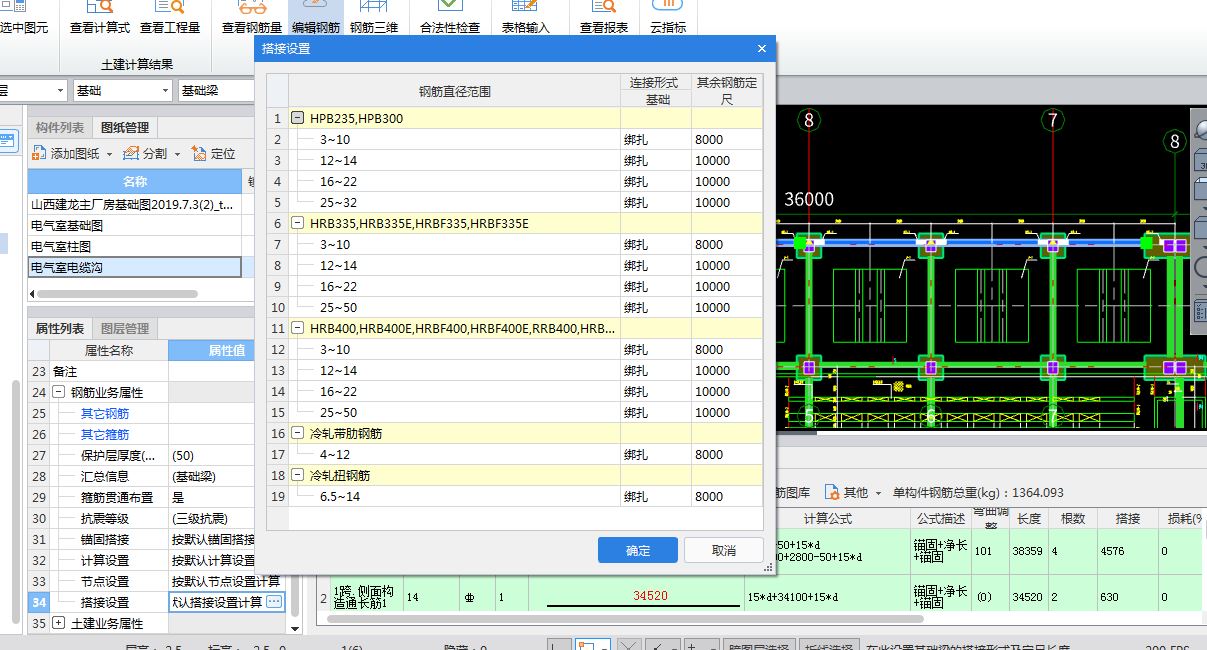The width and height of the screenshot is (1207, 650).
Task: Close the 搭接设置 dialog
Action: tap(761, 49)
